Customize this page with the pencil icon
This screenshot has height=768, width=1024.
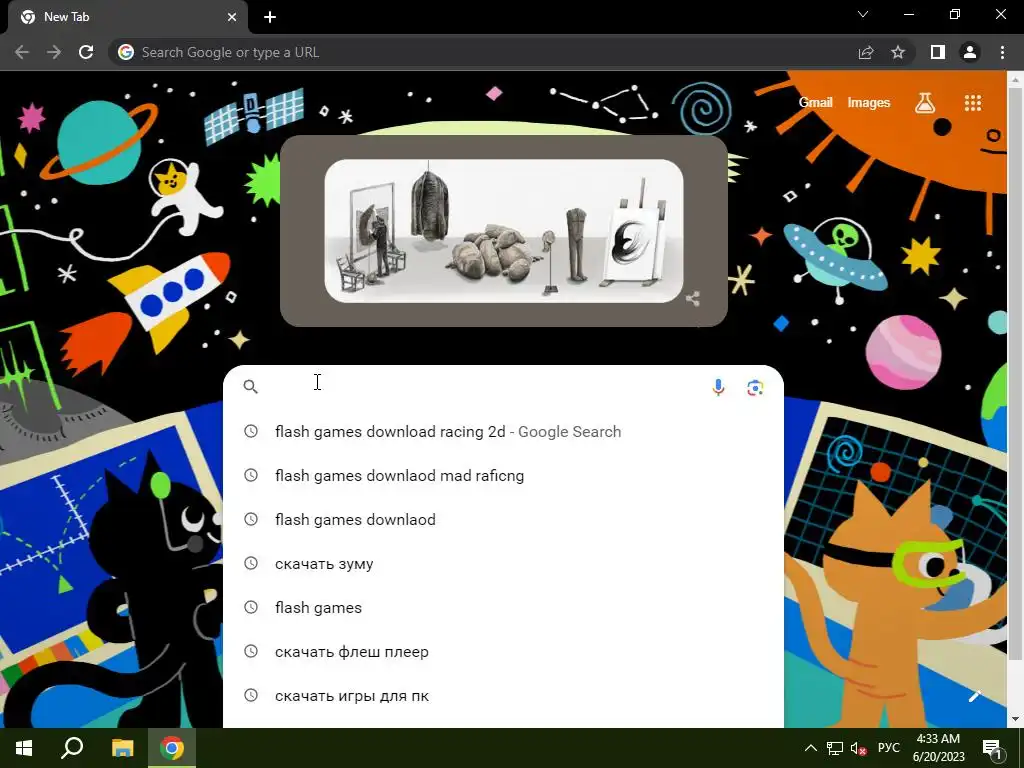[974, 696]
